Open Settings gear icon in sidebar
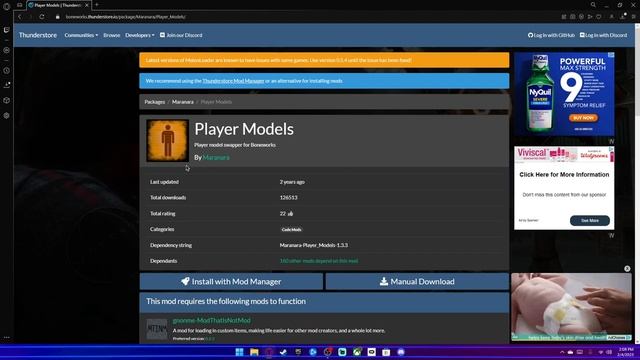This screenshot has width=640, height=360. pos(7,116)
